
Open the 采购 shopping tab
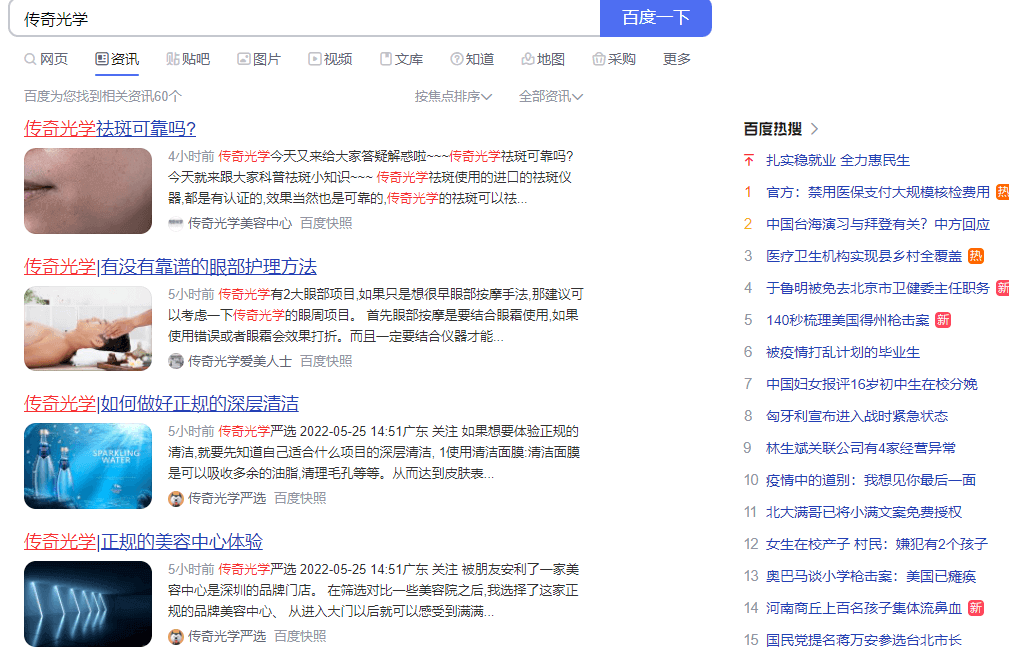click(x=613, y=59)
